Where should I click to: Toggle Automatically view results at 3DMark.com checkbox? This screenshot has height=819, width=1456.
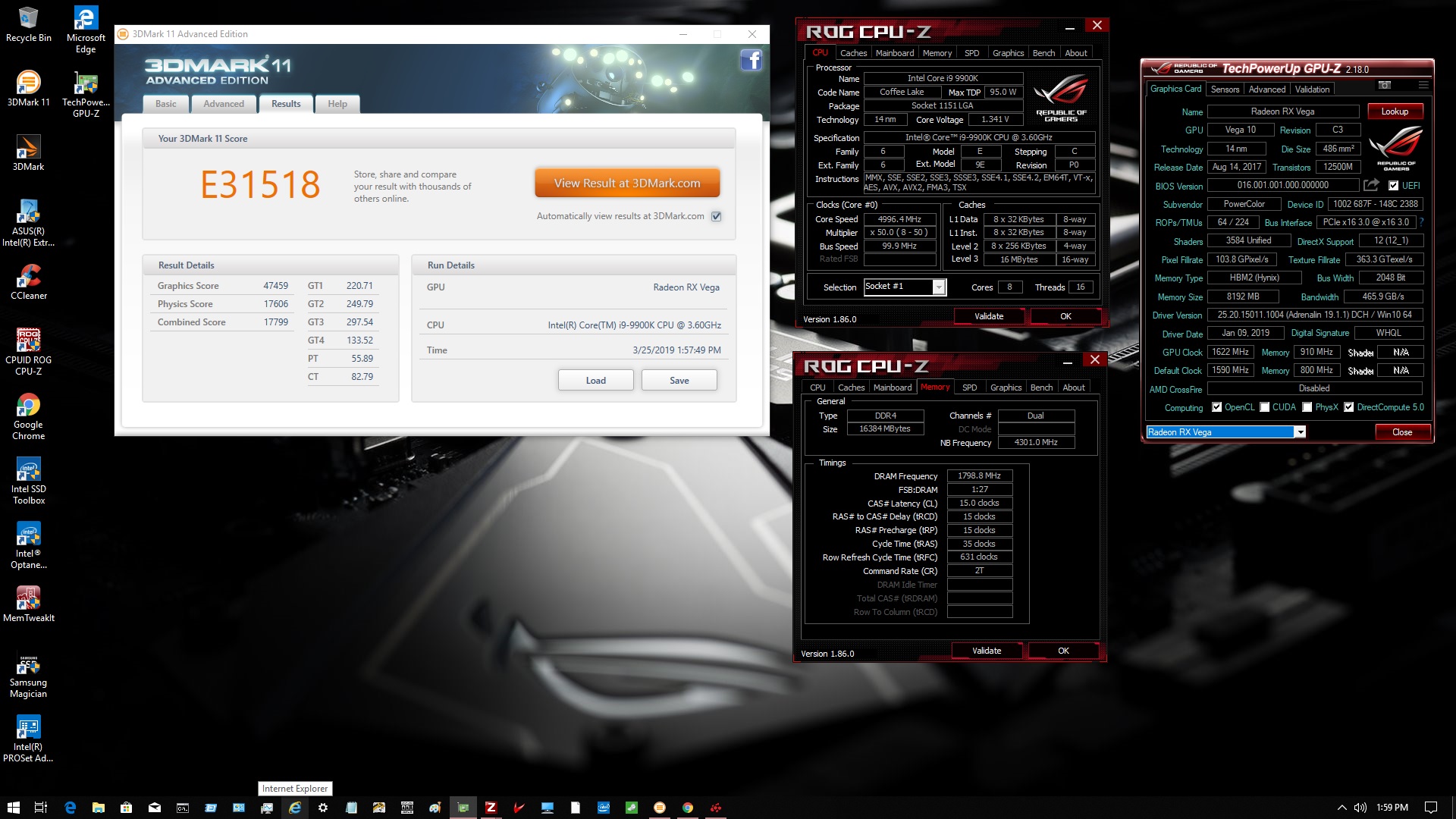coord(716,216)
